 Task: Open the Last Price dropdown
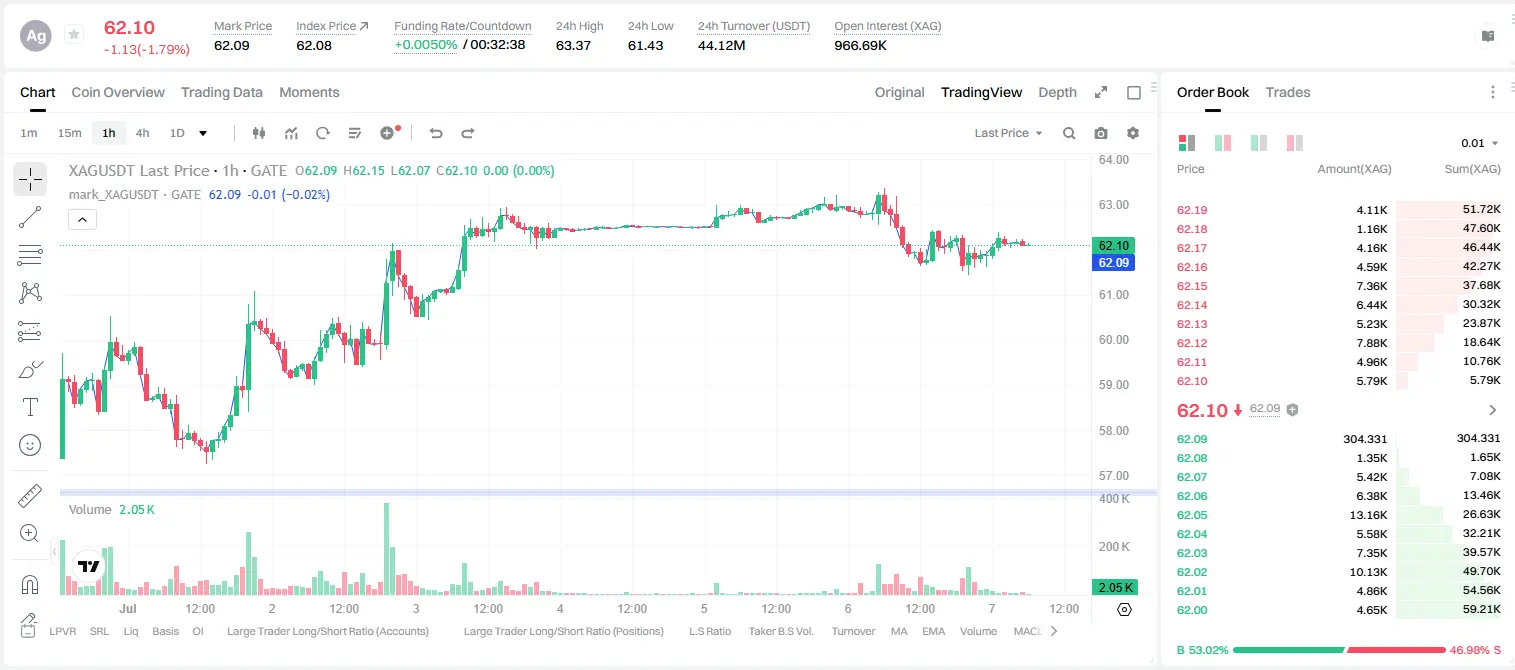[x=1008, y=133]
